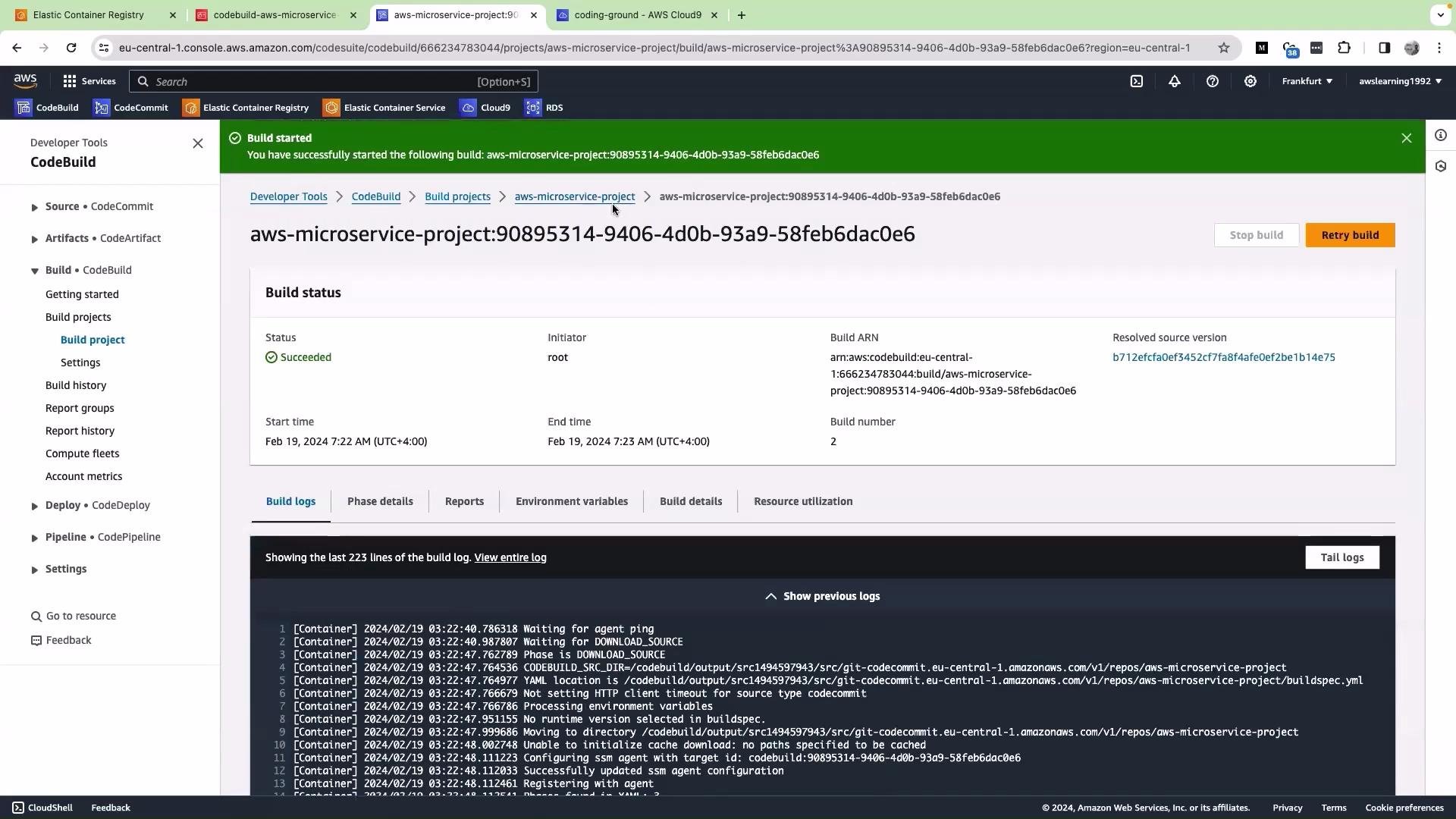The image size is (1456, 819).
Task: Click the browser address bar URL
Action: (x=654, y=48)
